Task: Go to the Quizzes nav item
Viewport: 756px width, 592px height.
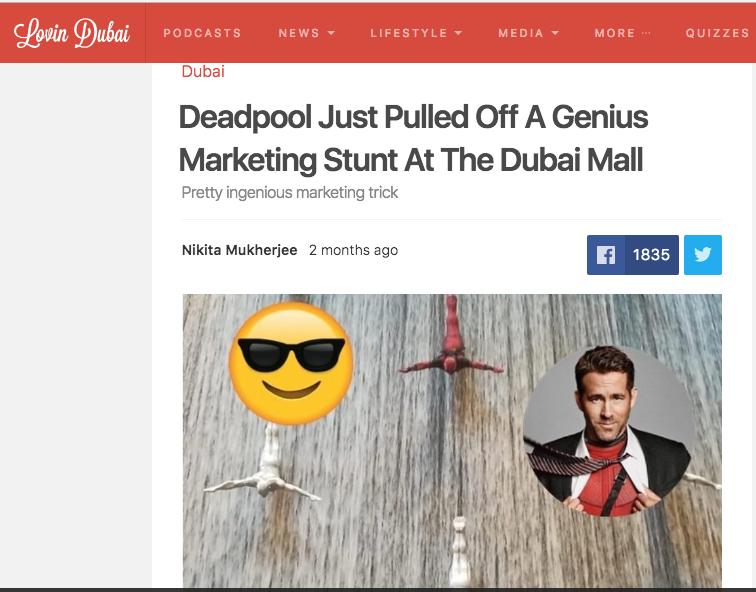Action: pyautogui.click(x=717, y=33)
